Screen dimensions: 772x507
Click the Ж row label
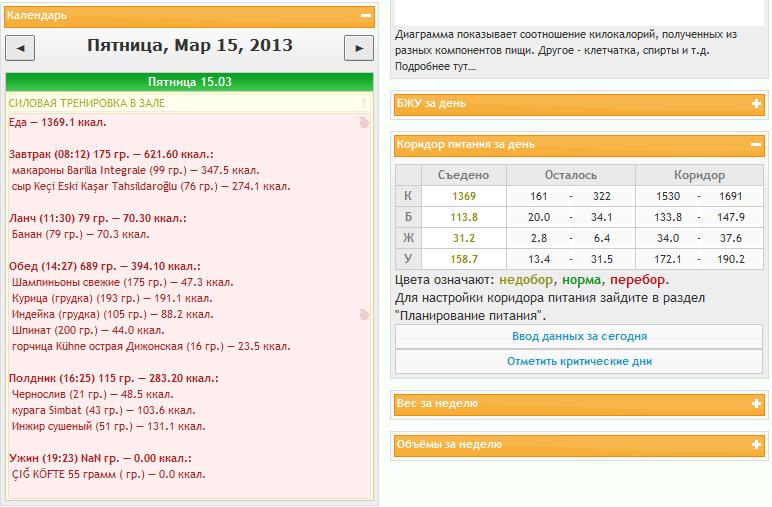point(408,238)
